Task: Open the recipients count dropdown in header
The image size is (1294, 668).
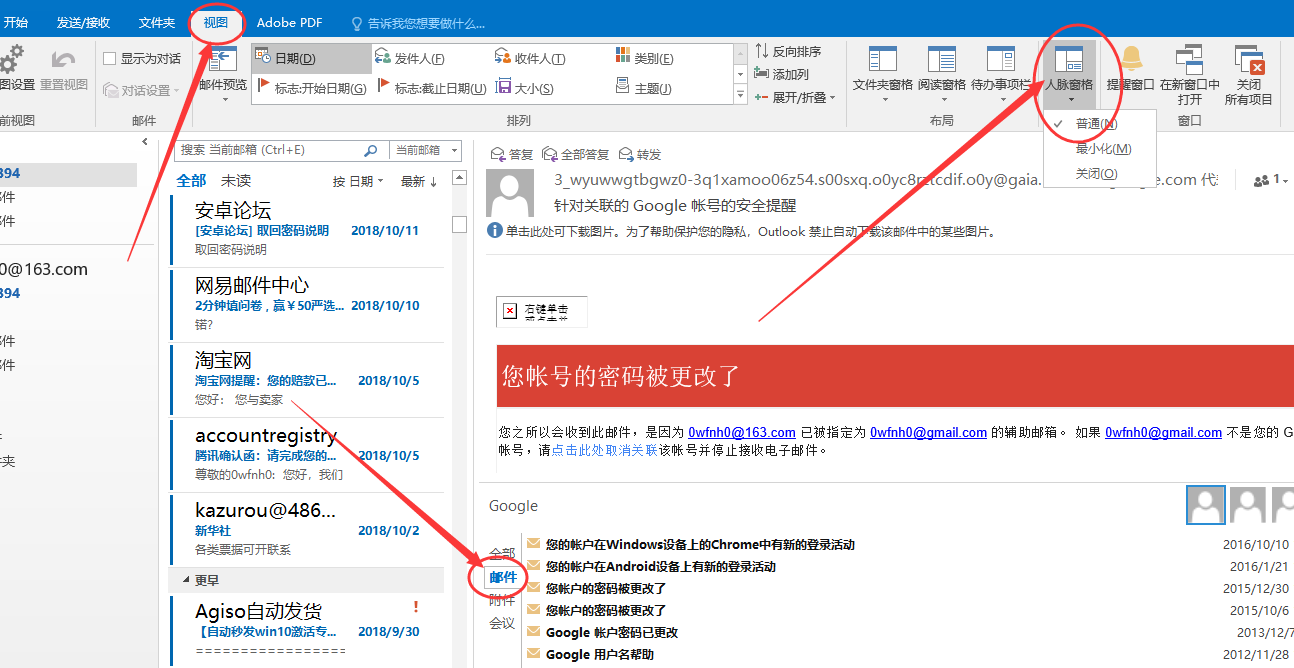Action: point(1271,180)
